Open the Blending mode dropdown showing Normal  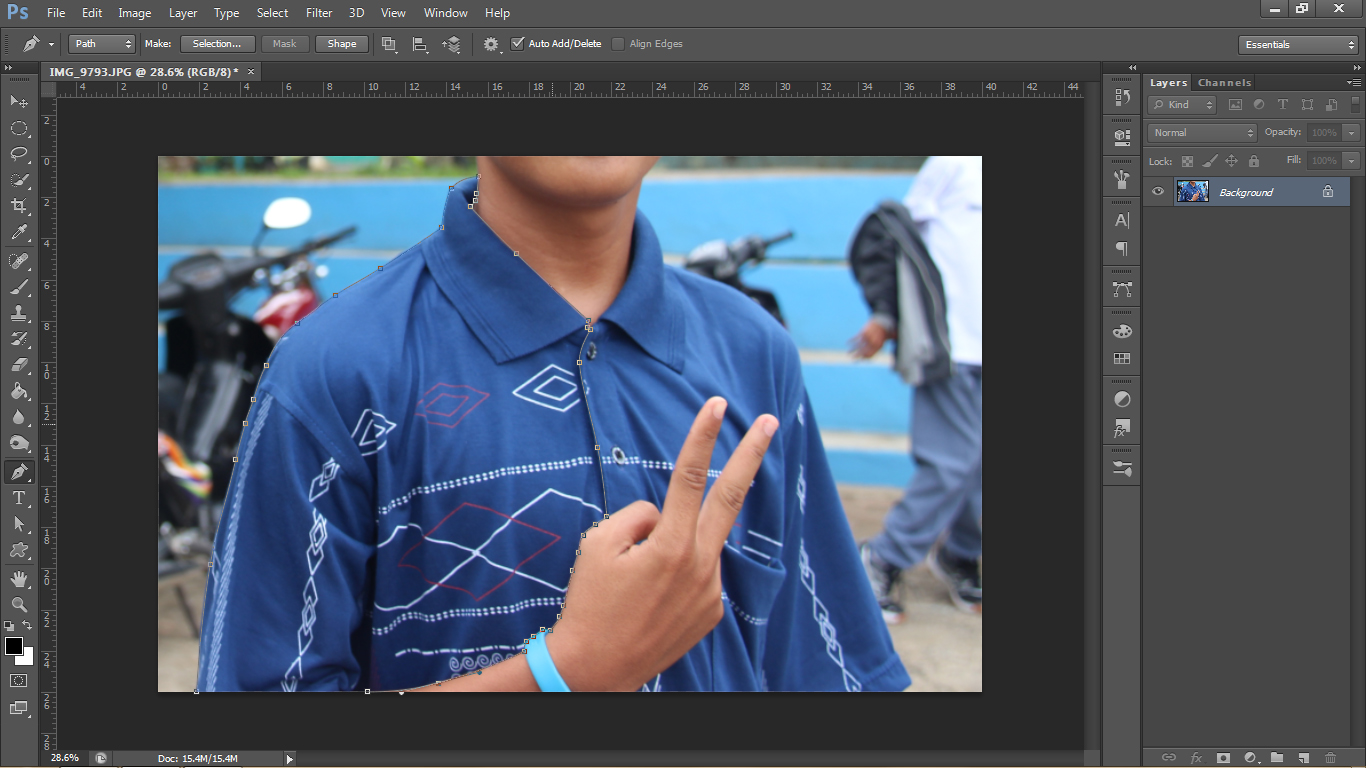tap(1200, 132)
